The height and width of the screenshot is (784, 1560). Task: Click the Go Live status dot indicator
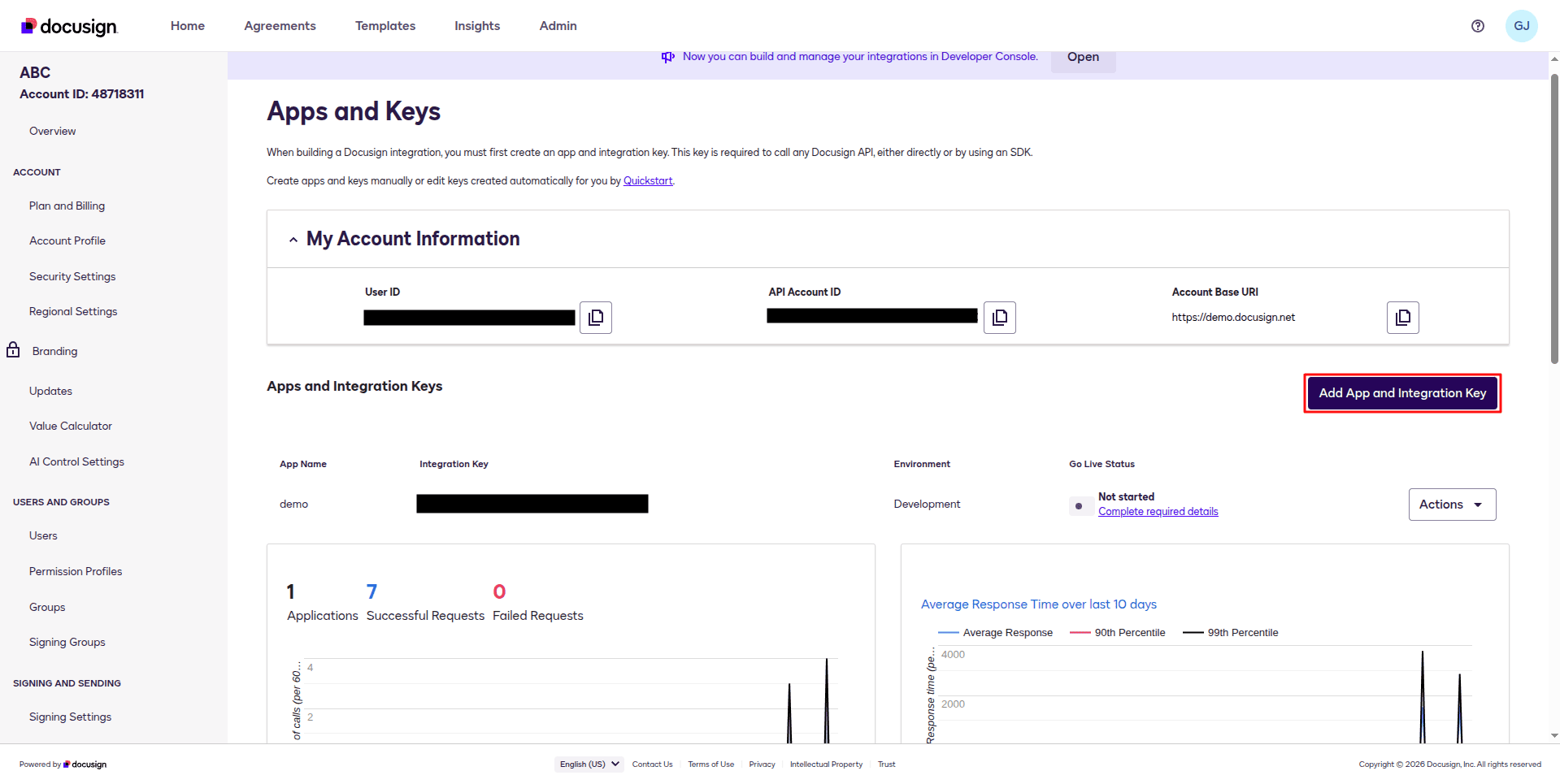pyautogui.click(x=1079, y=505)
